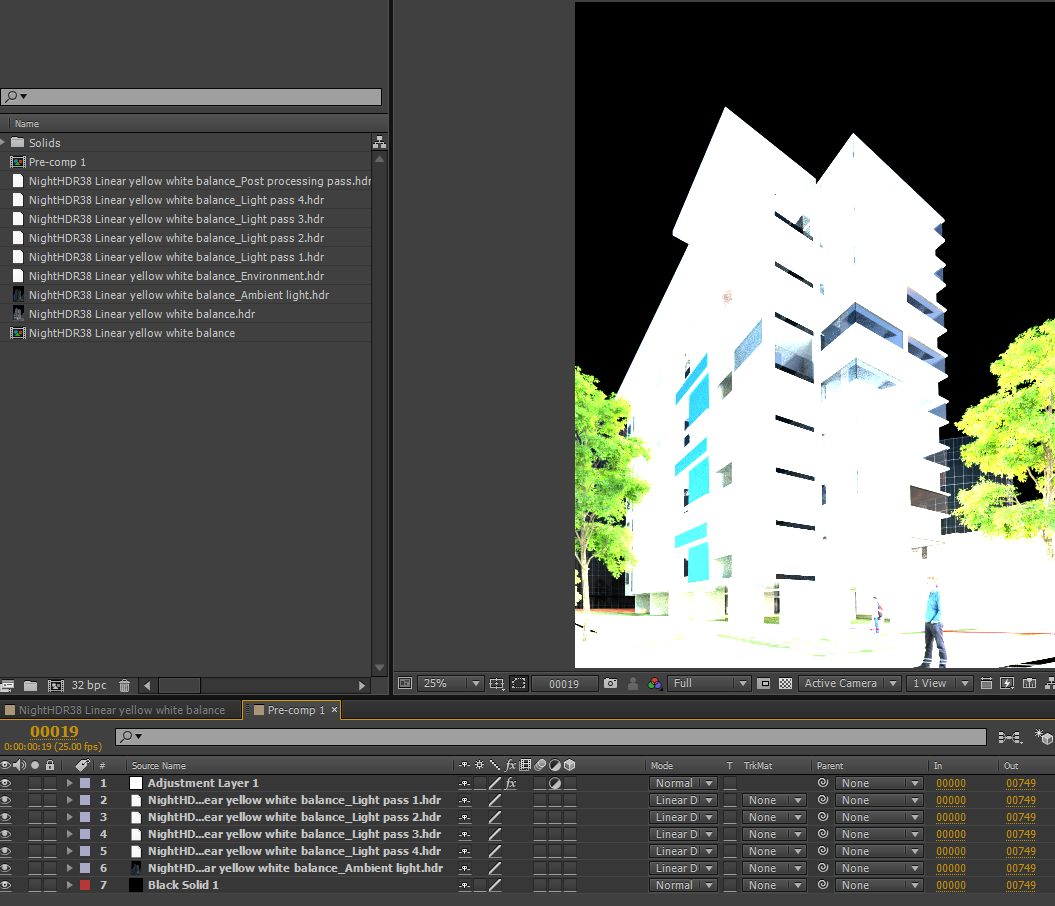Click the label color swatch of Adjustment Layer 1
This screenshot has height=906, width=1055.
pos(85,783)
